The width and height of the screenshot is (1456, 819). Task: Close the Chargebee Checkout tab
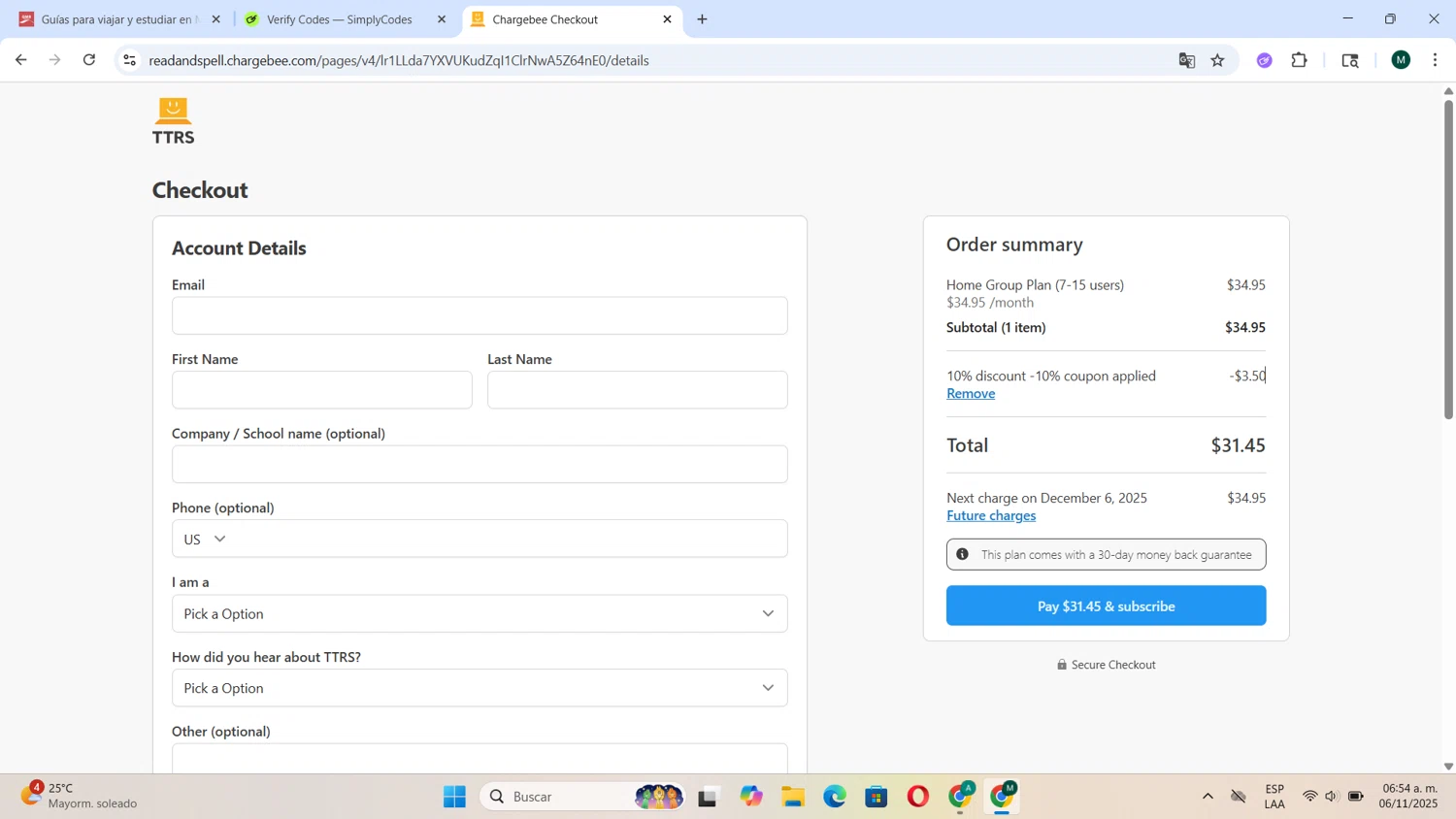[x=667, y=19]
